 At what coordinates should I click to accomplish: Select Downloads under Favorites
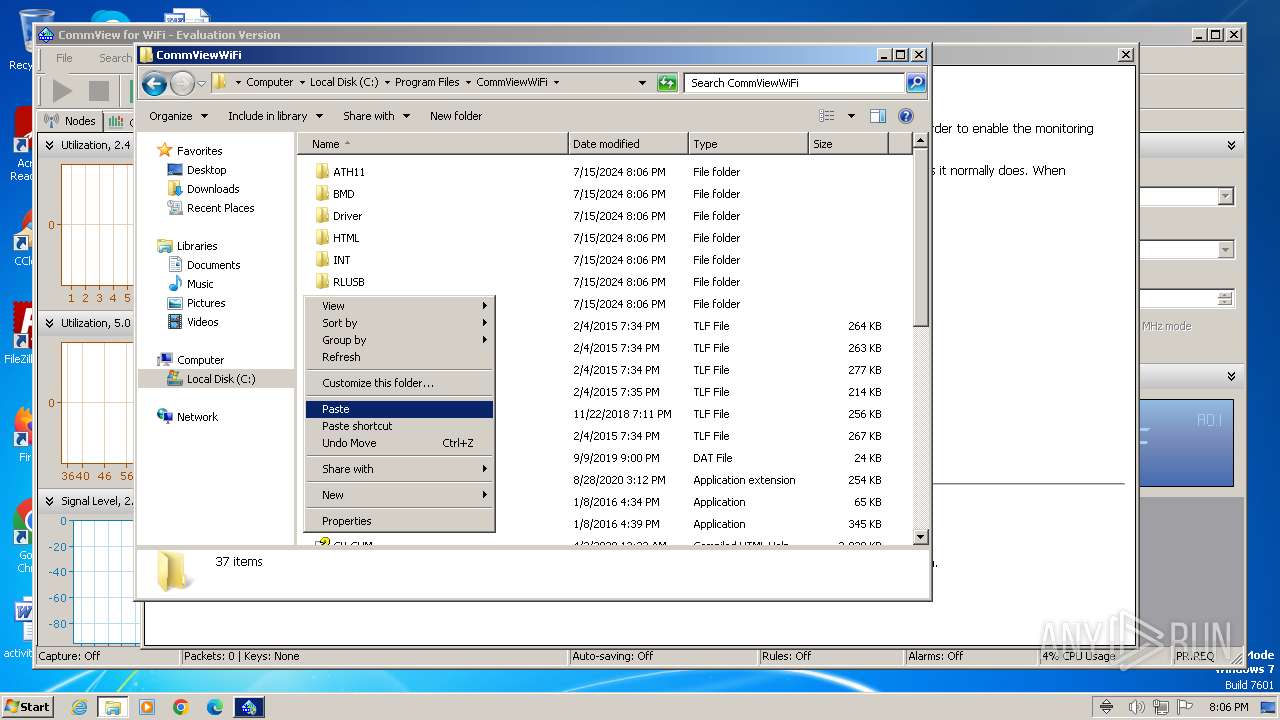click(x=212, y=189)
